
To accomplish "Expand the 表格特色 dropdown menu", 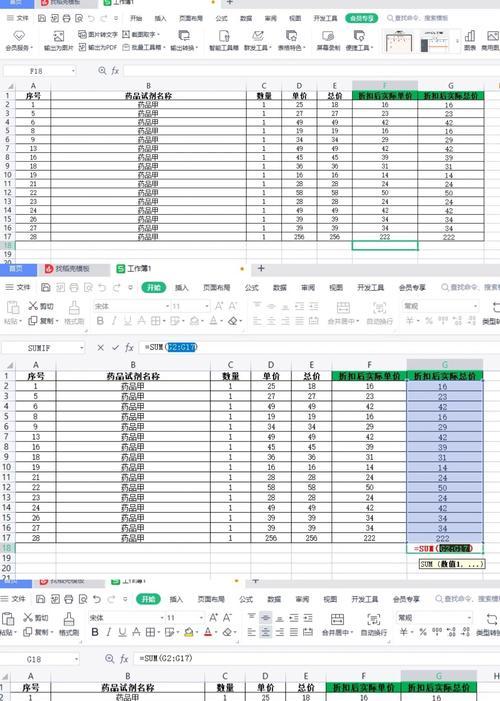I will [x=304, y=48].
